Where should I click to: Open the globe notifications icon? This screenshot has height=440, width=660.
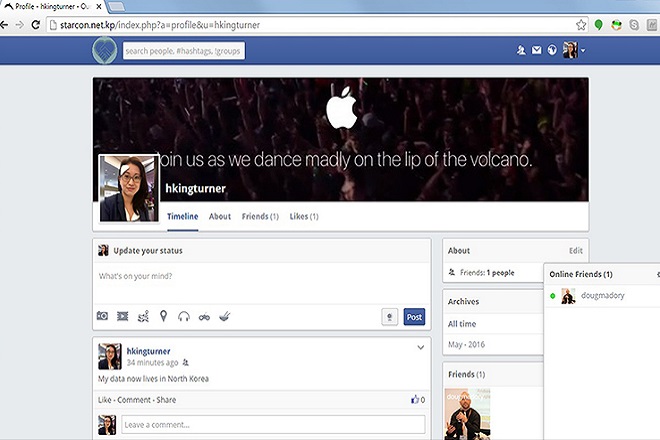(552, 50)
